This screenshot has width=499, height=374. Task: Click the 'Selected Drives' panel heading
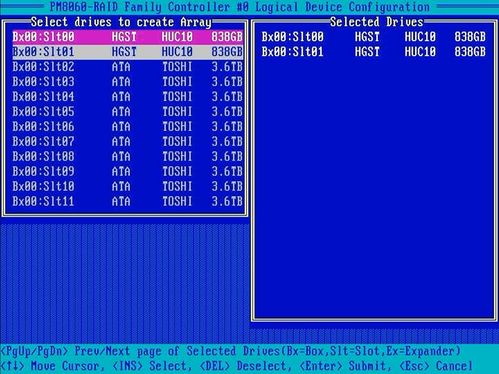[376, 22]
